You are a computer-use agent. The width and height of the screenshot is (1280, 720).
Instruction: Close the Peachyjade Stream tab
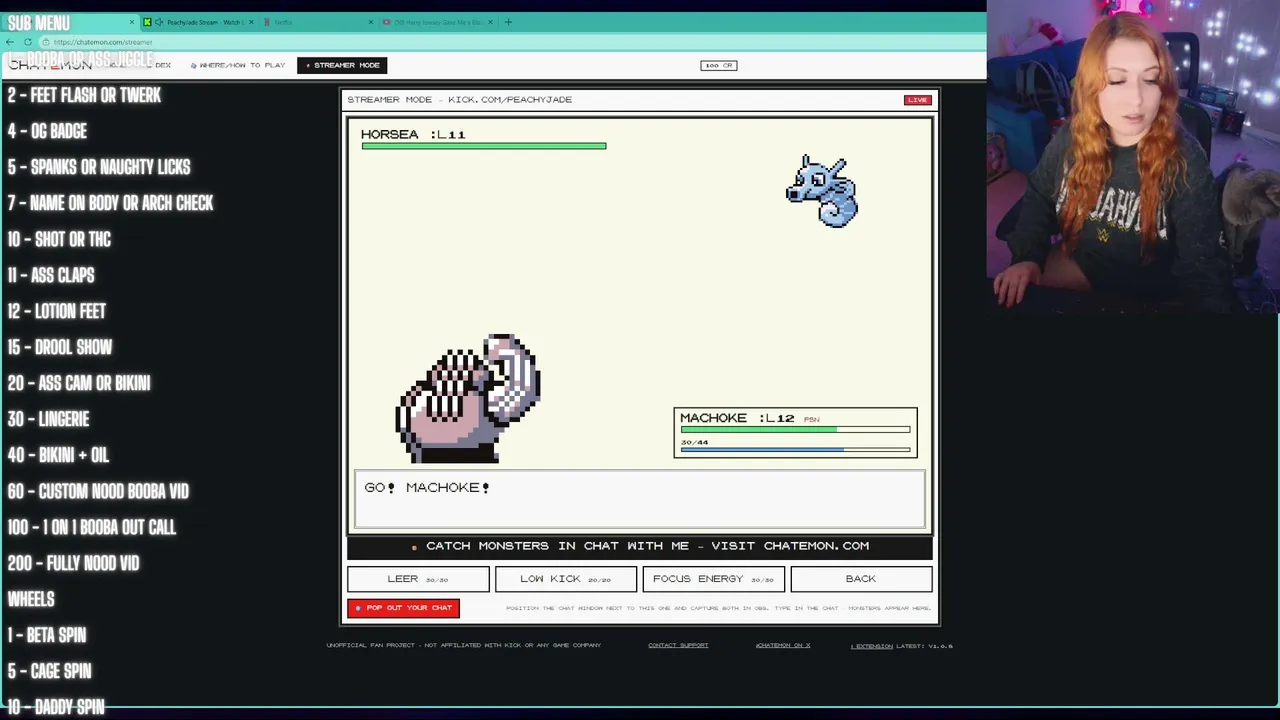click(251, 22)
